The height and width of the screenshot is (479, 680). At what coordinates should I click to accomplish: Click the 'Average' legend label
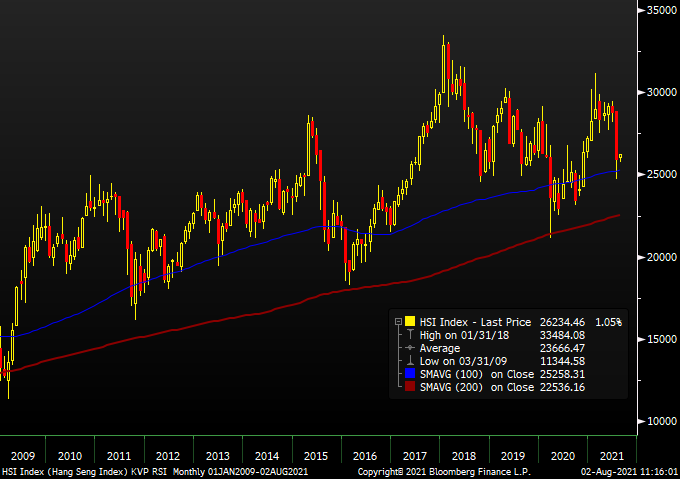(440, 348)
